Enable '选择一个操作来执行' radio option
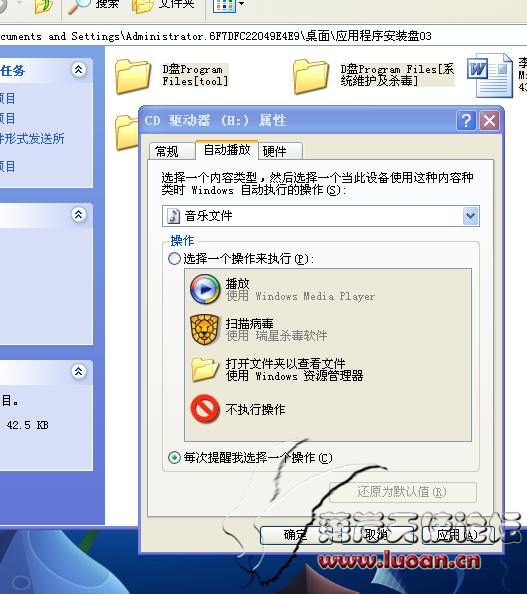527x594 pixels. point(174,259)
